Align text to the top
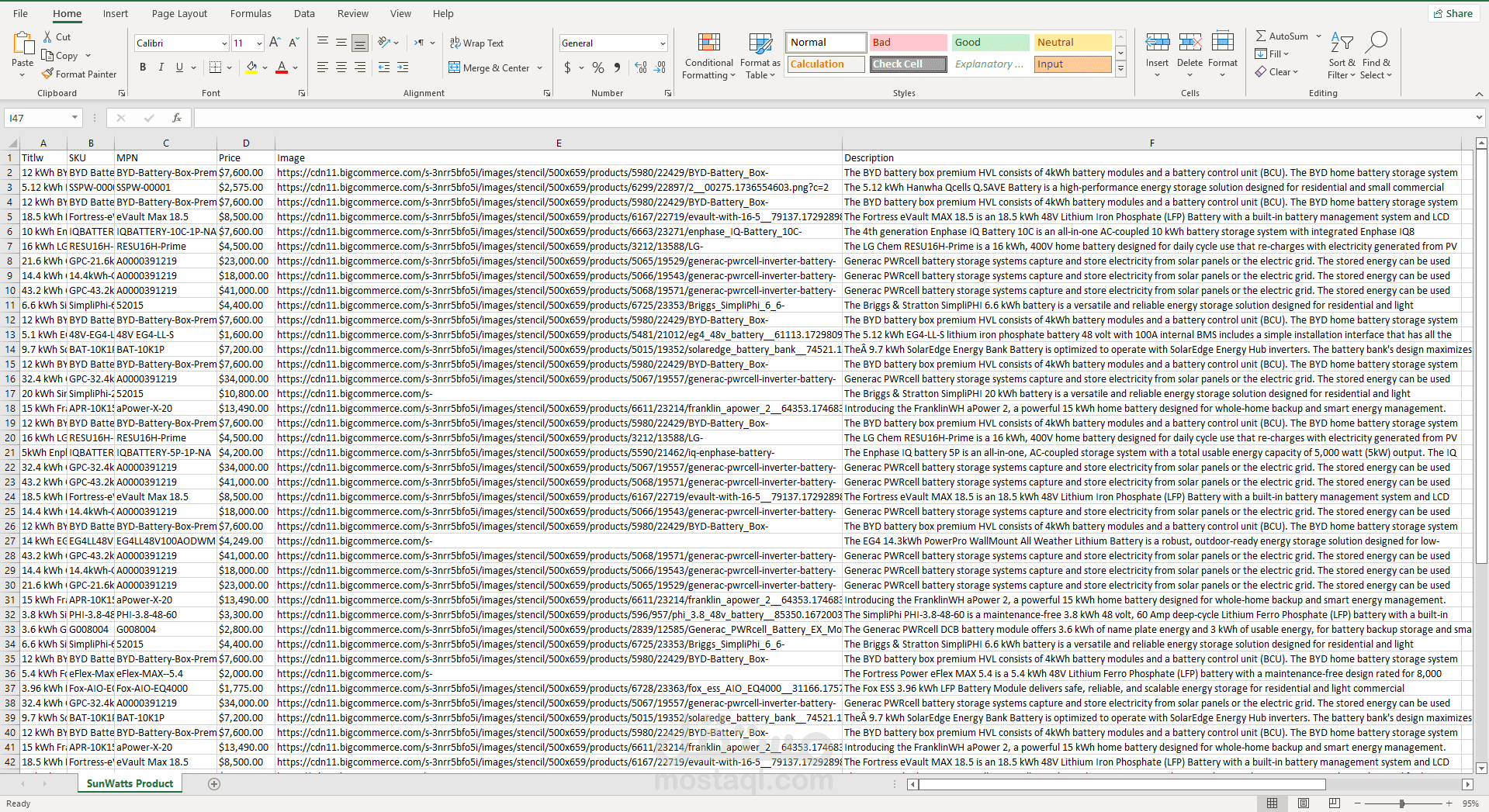 (x=323, y=43)
